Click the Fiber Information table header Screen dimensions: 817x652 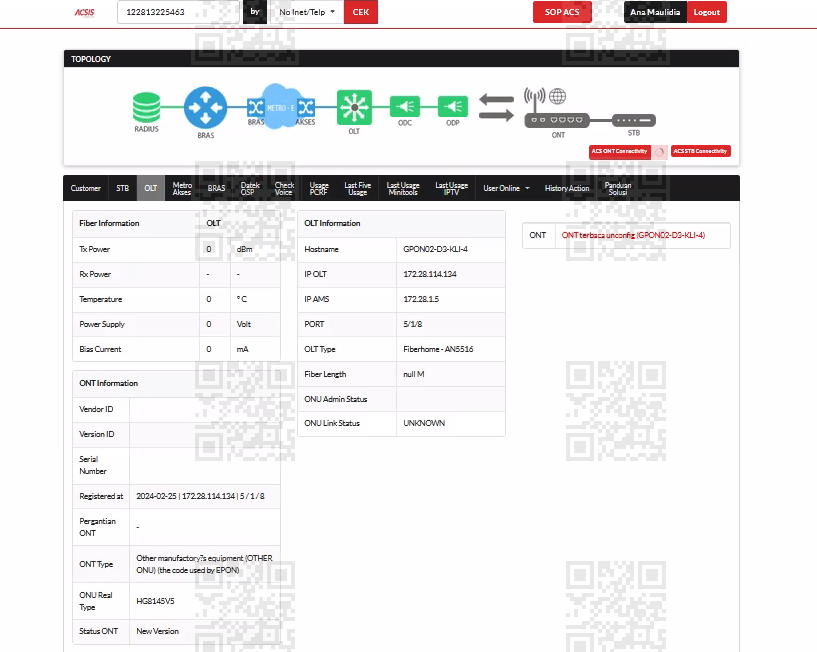pyautogui.click(x=109, y=223)
